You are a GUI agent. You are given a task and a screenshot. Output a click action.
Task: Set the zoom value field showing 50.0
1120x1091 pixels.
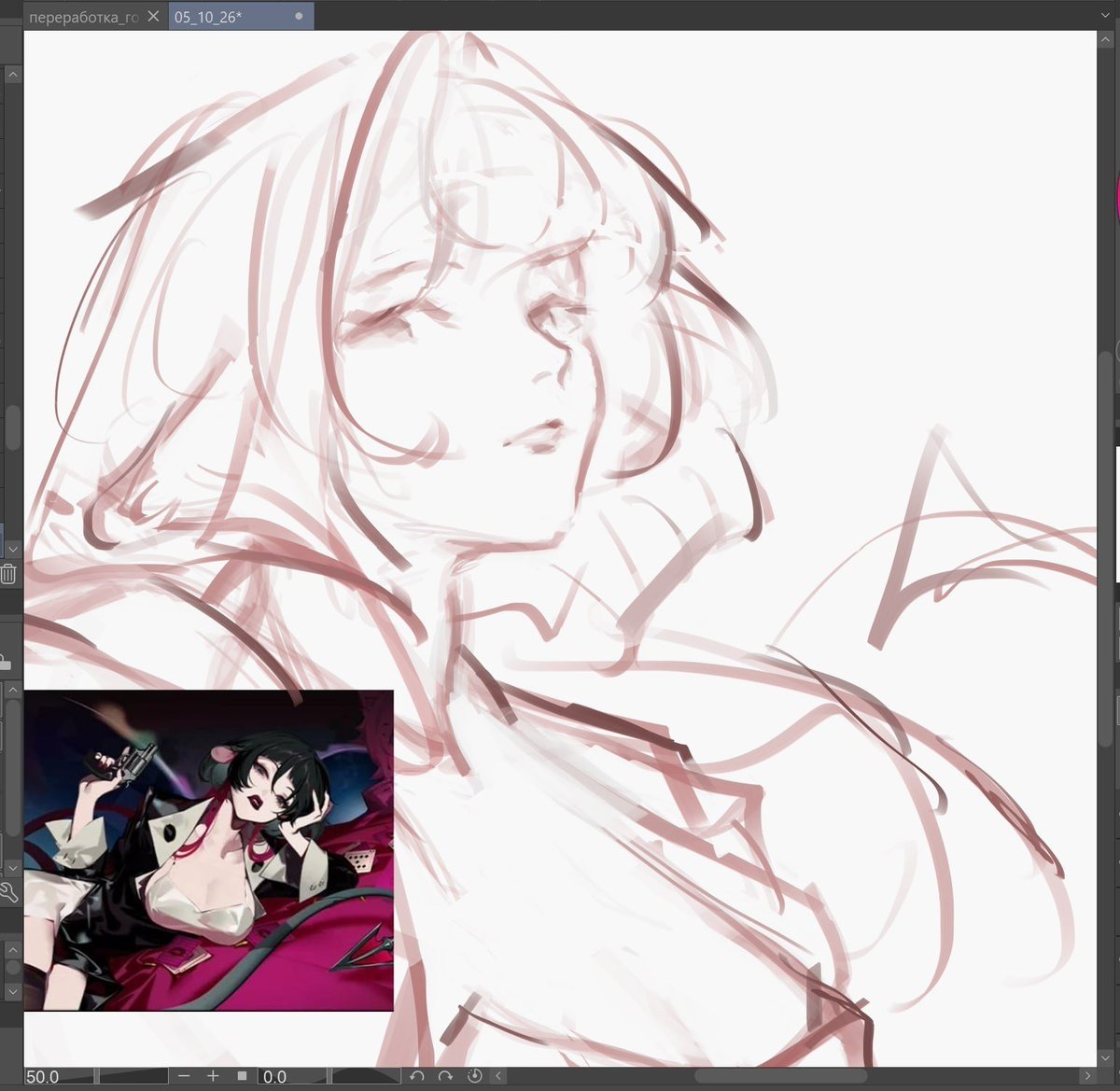pyautogui.click(x=60, y=1076)
